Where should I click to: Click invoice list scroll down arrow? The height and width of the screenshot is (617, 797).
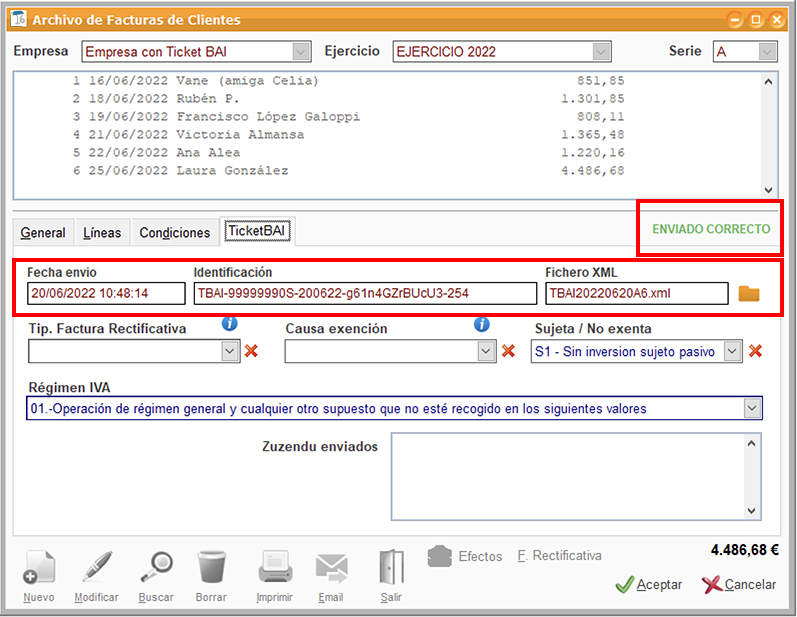[x=769, y=190]
